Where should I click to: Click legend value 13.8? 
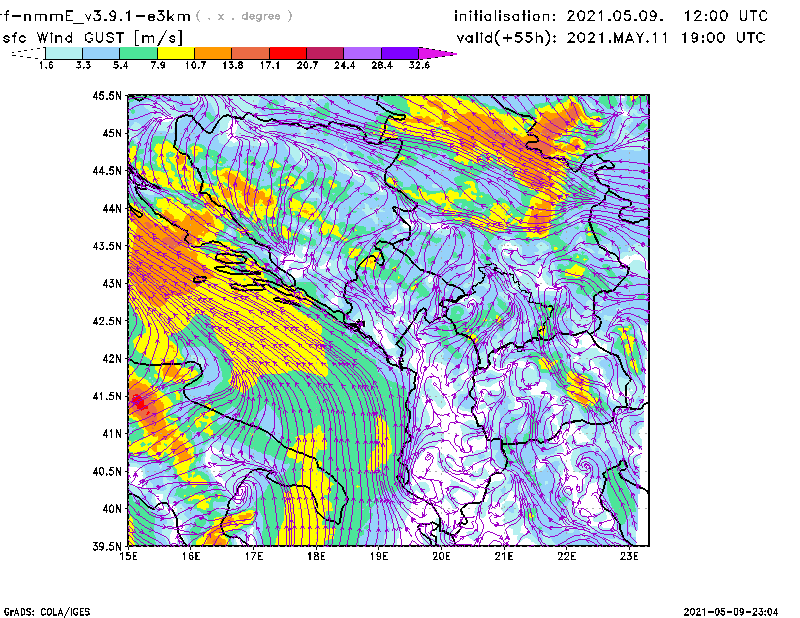pos(233,65)
